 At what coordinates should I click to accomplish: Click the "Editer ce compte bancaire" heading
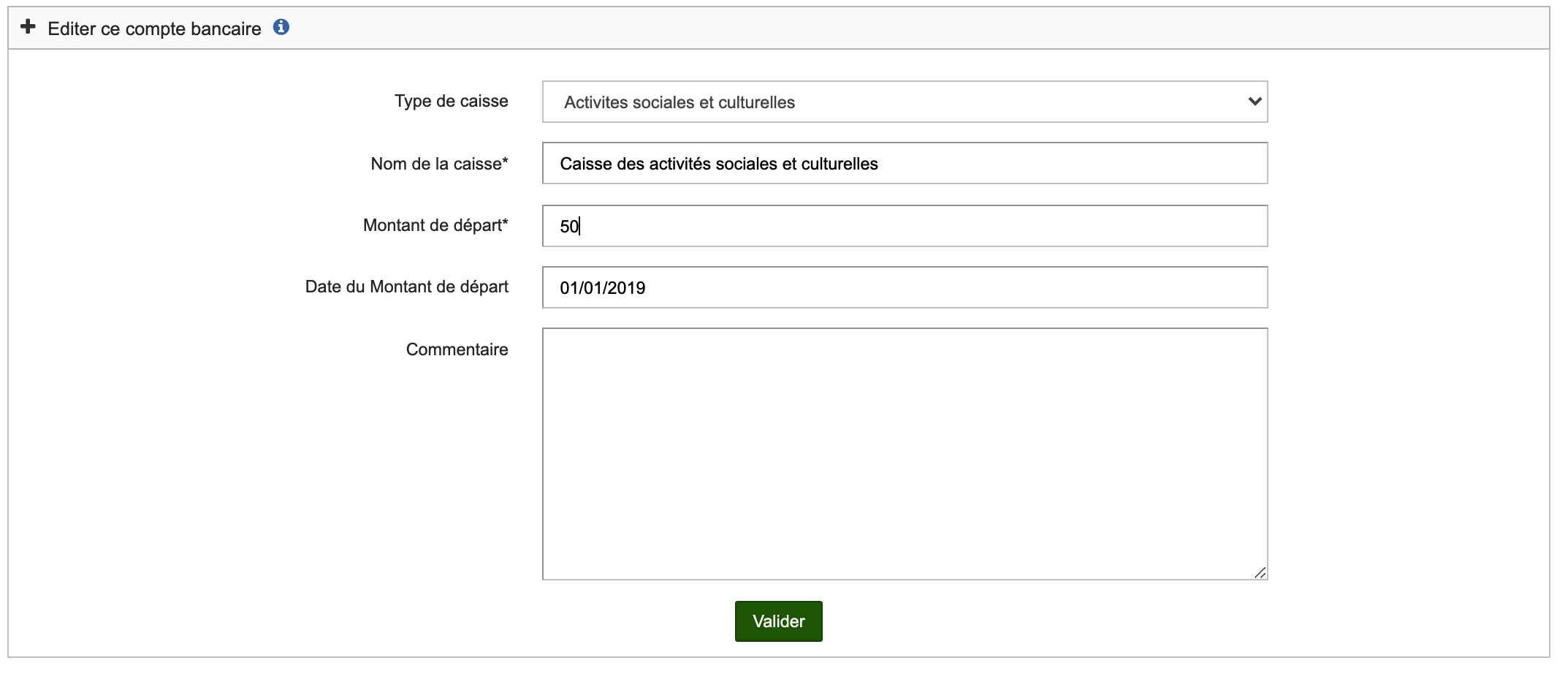154,29
